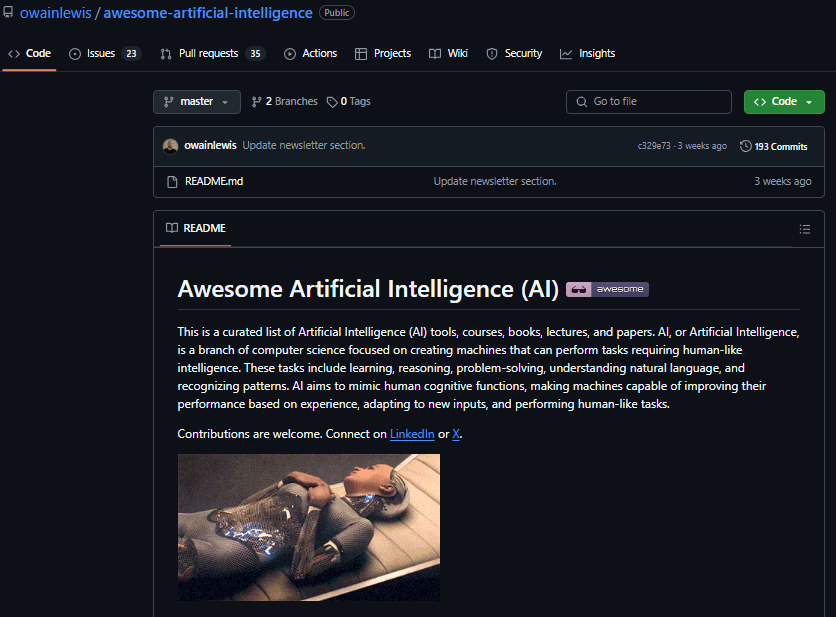Click the magnifier icon in Go to file
This screenshot has width=836, height=617.
click(582, 102)
